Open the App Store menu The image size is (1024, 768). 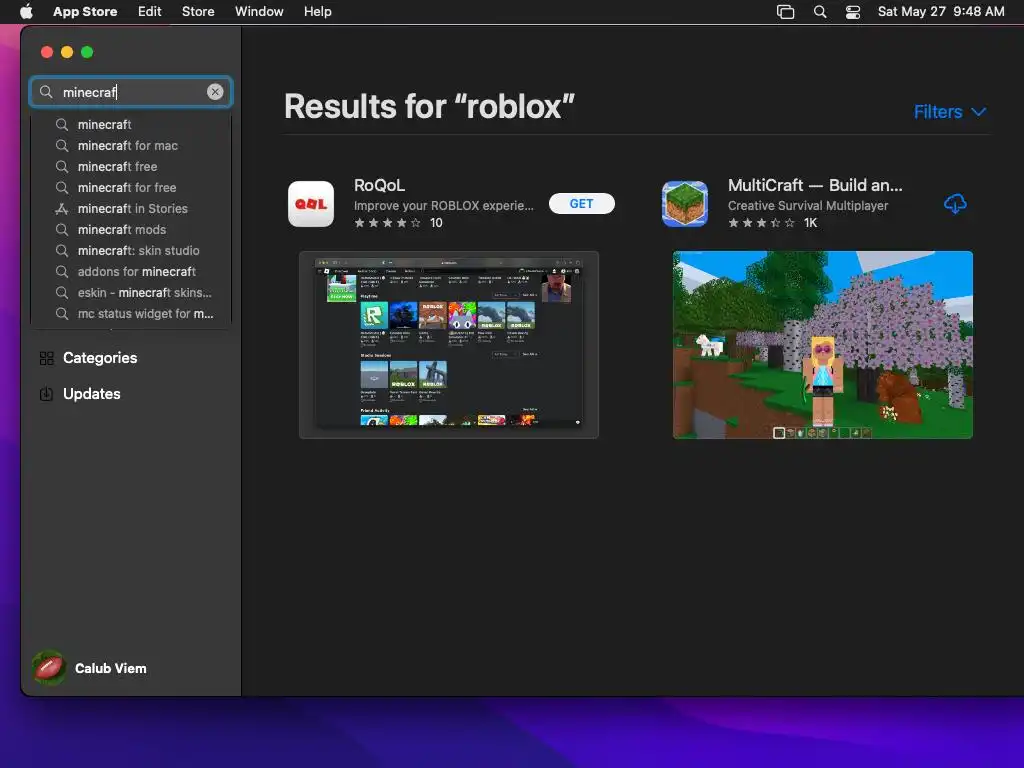point(85,11)
